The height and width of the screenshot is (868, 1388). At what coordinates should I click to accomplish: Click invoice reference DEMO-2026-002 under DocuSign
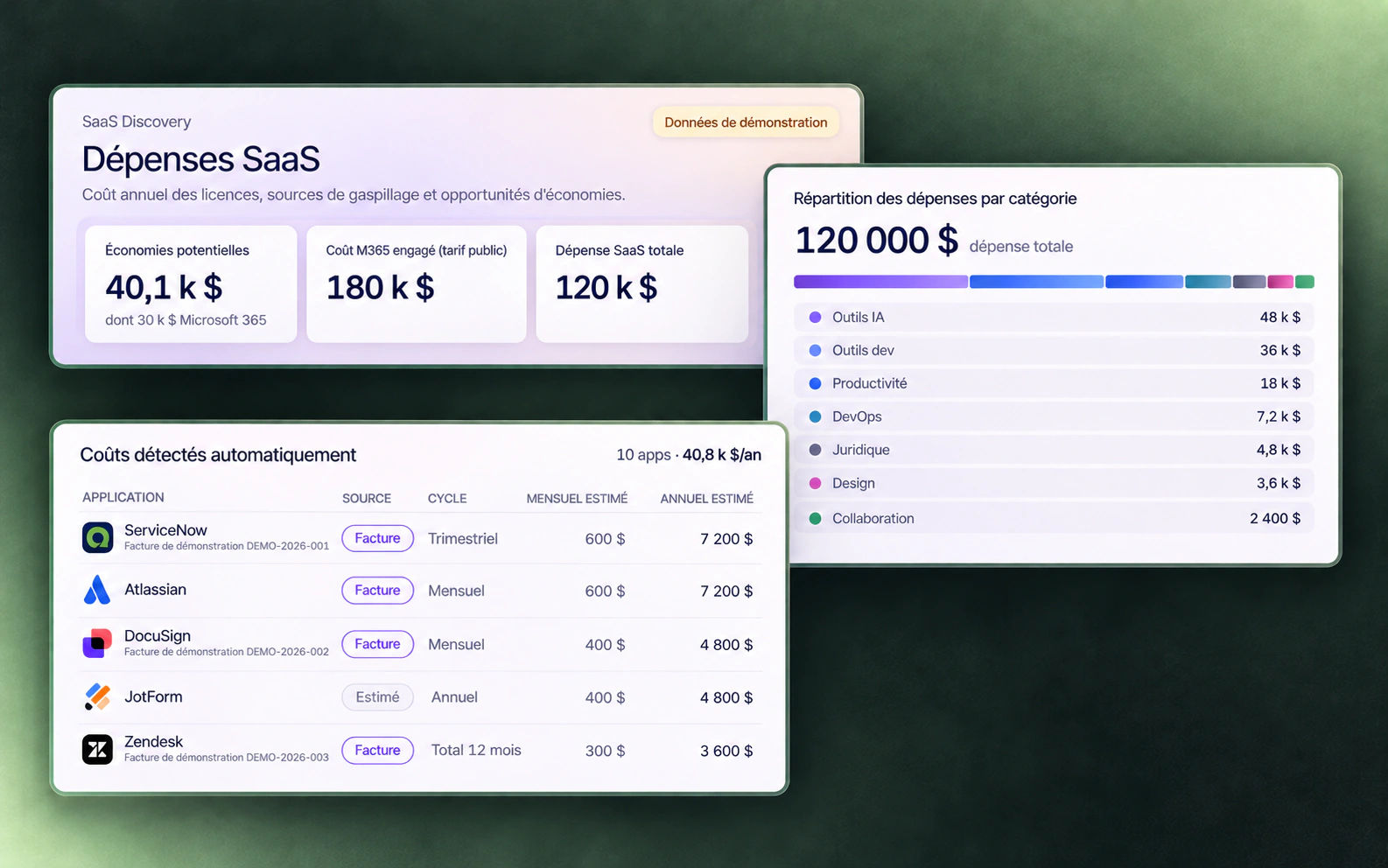[x=288, y=652]
